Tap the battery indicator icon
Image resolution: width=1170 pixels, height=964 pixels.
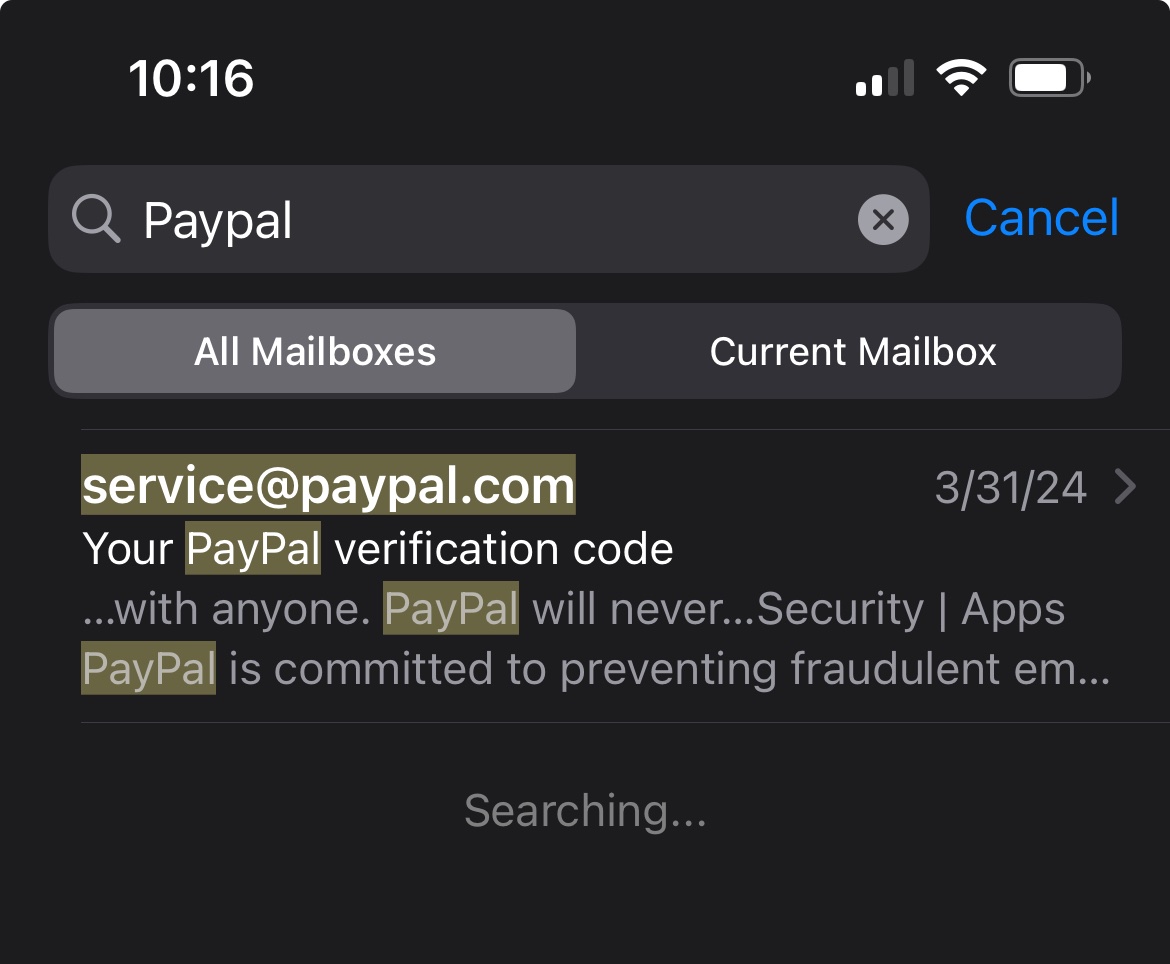click(1050, 78)
